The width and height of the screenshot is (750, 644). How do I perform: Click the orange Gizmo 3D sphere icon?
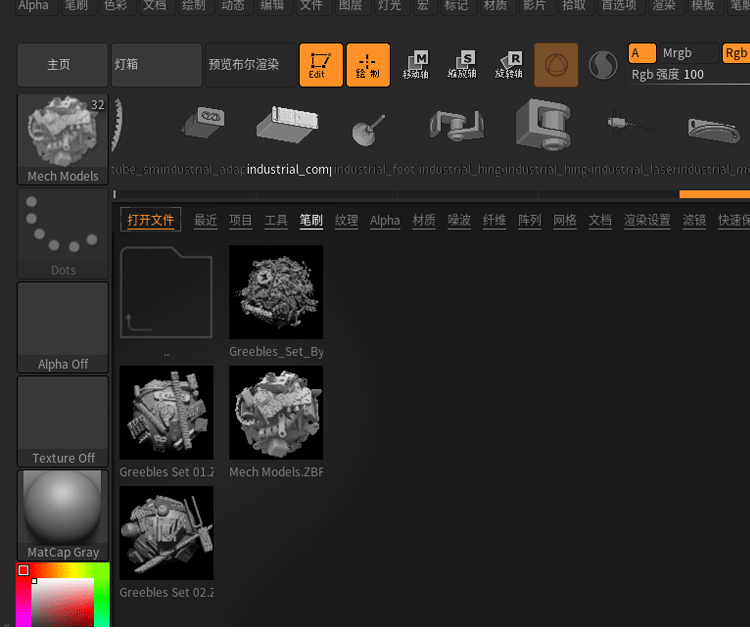coord(556,65)
